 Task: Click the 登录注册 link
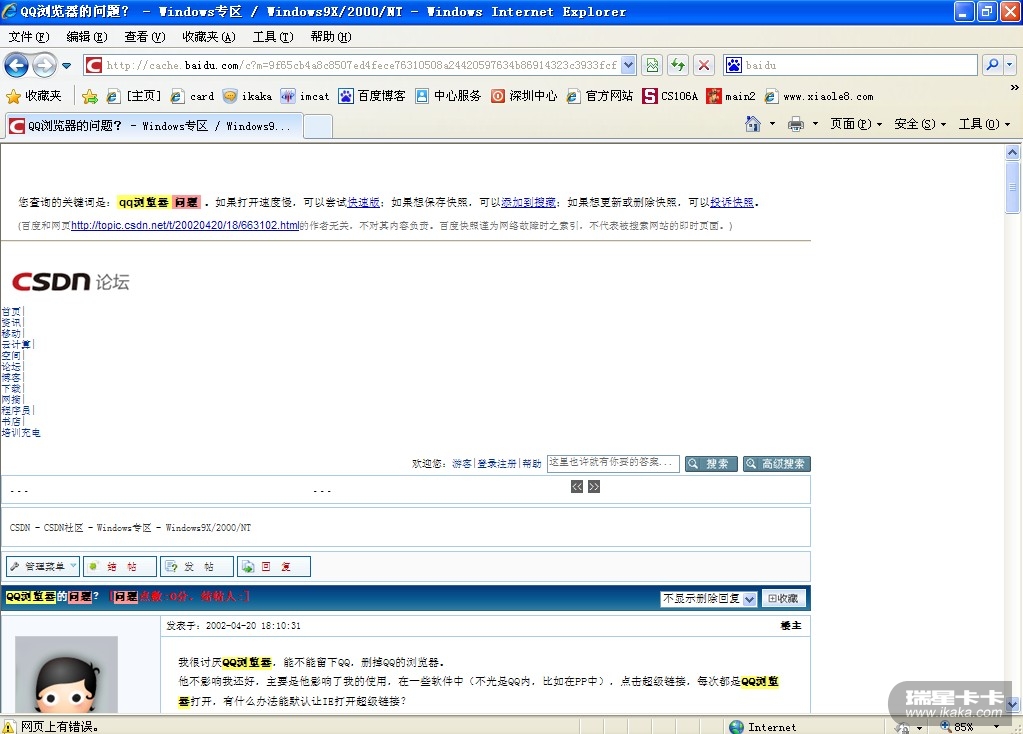(x=496, y=464)
